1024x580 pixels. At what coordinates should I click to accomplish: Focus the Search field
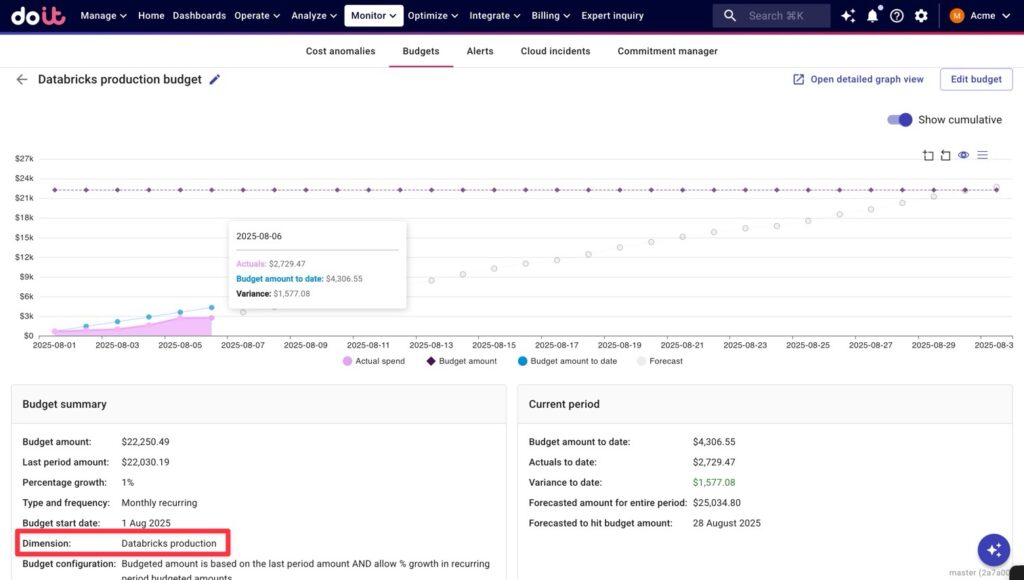click(x=772, y=16)
